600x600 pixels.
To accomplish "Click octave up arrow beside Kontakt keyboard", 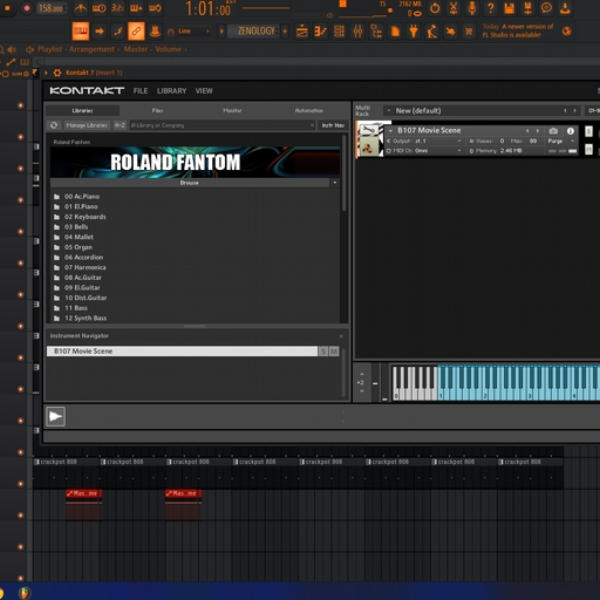I will [362, 374].
